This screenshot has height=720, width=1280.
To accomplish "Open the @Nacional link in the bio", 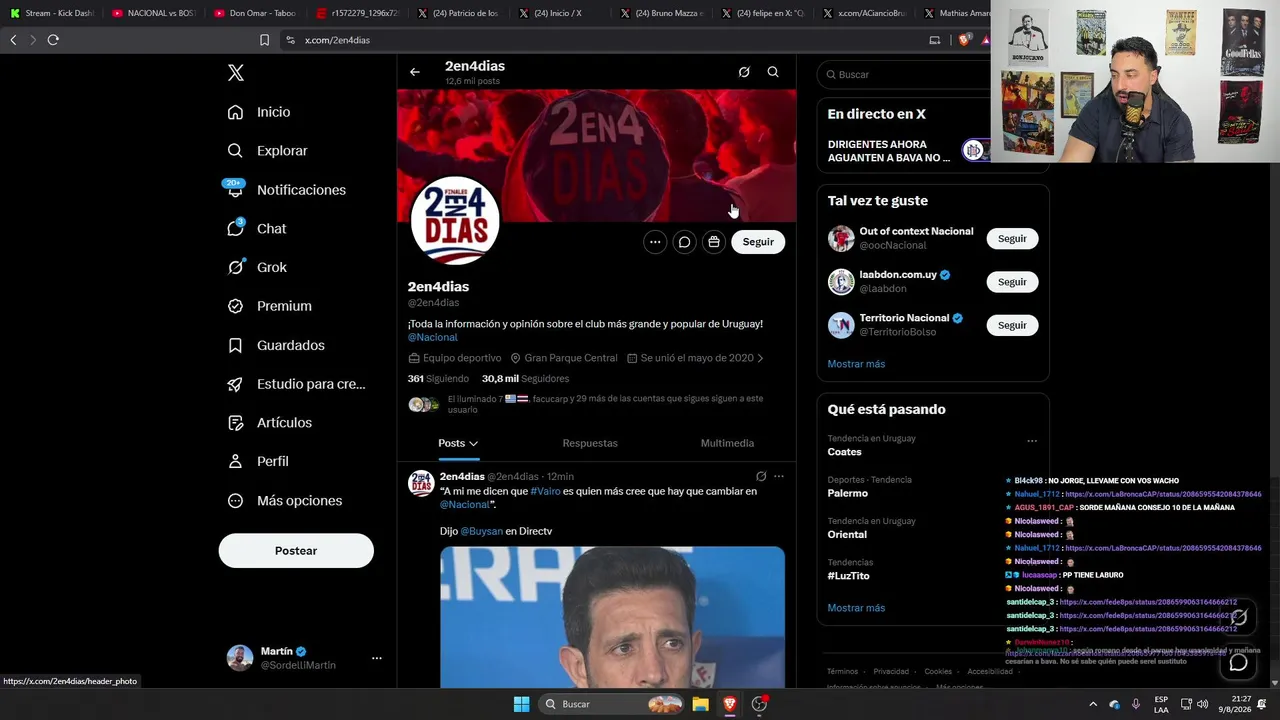I will [433, 338].
